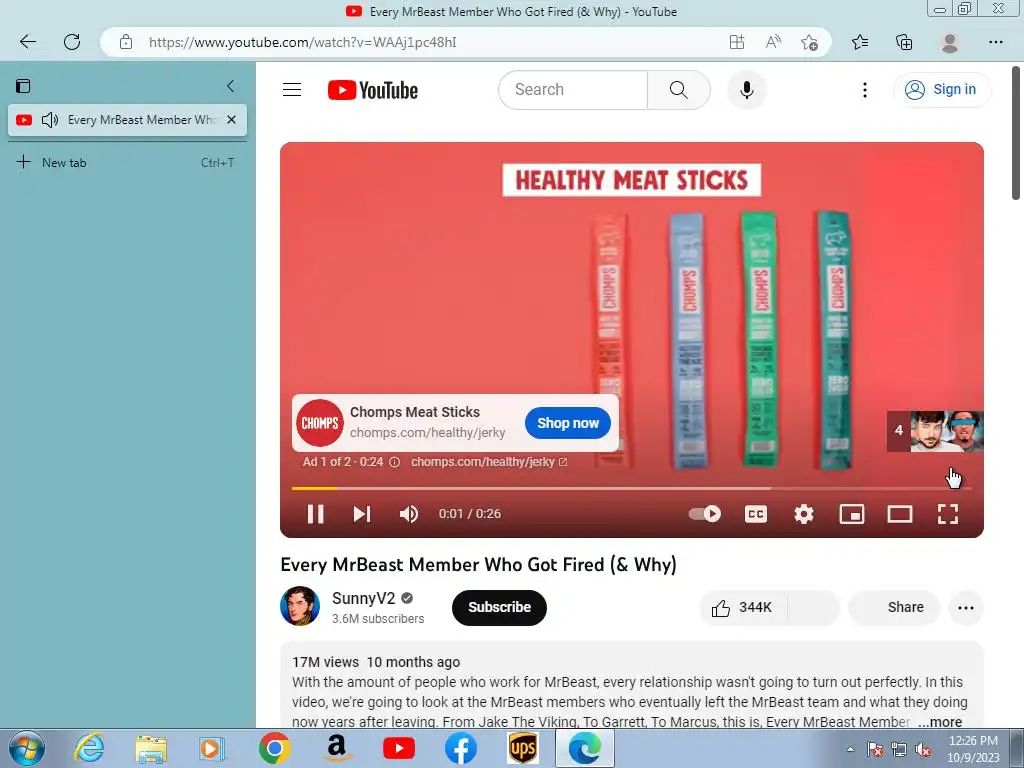The height and width of the screenshot is (768, 1024).
Task: Enter full screen mode
Action: coord(948,514)
